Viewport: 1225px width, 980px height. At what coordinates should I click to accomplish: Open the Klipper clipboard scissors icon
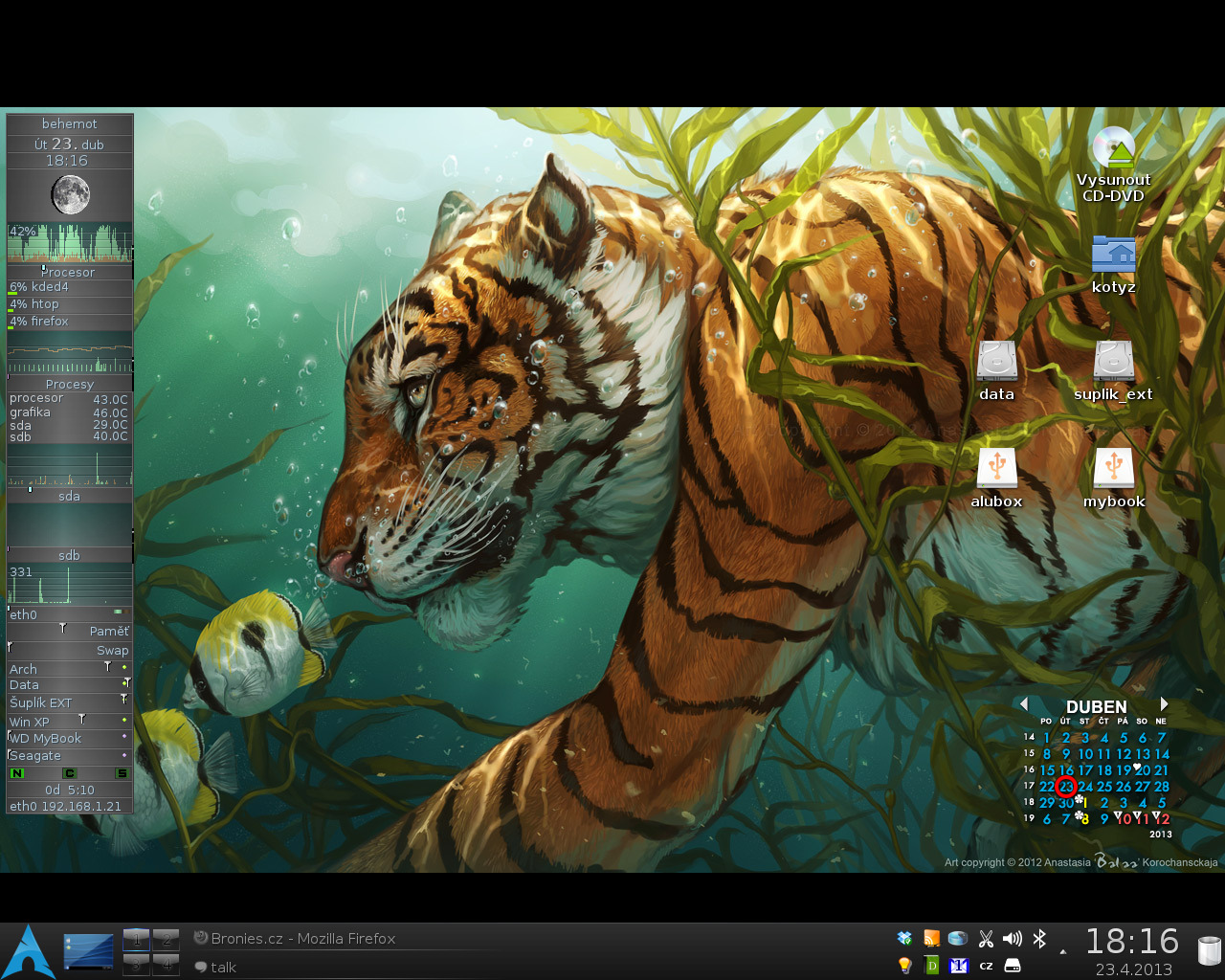point(986,939)
